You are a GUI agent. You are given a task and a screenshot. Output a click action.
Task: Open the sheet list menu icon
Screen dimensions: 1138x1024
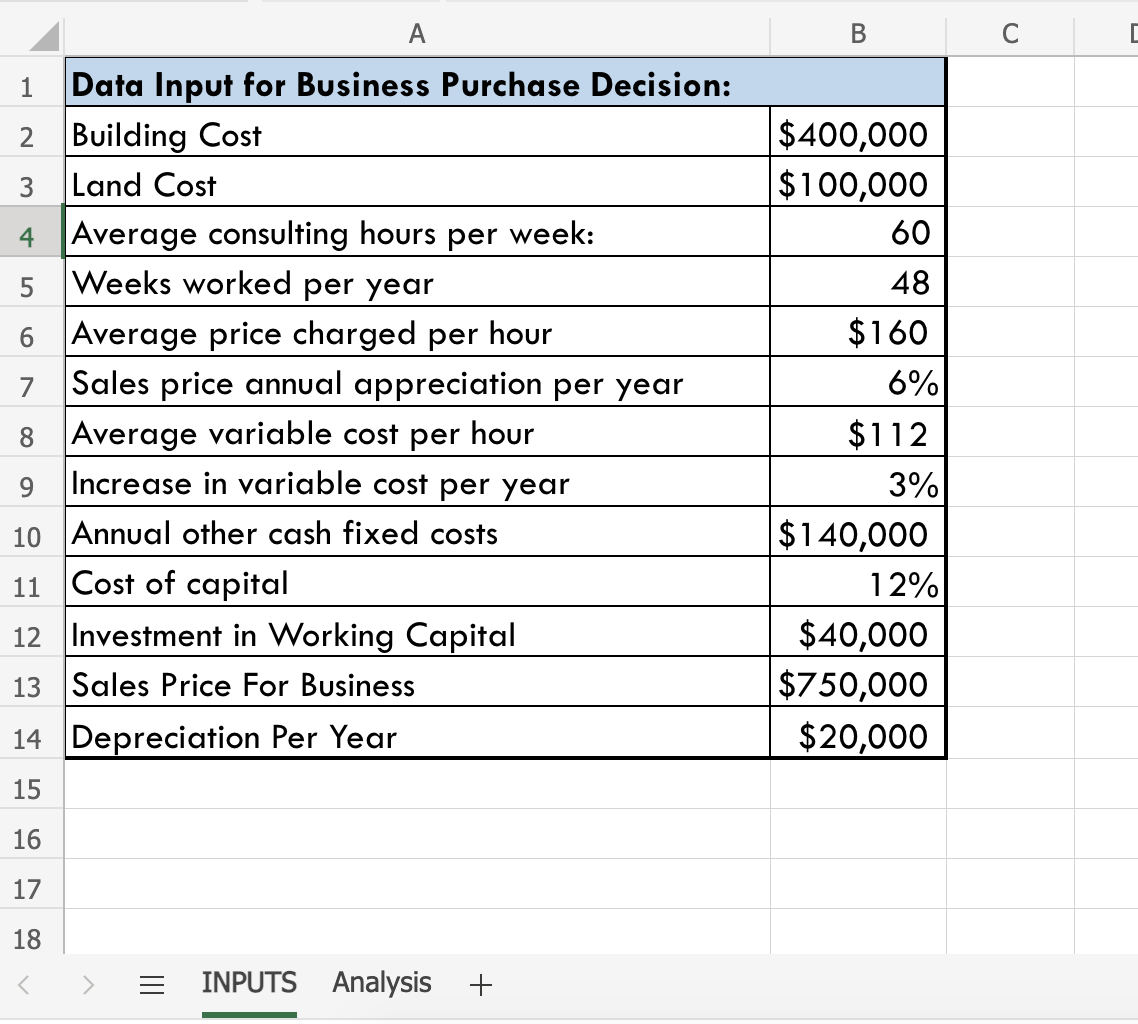pos(151,984)
